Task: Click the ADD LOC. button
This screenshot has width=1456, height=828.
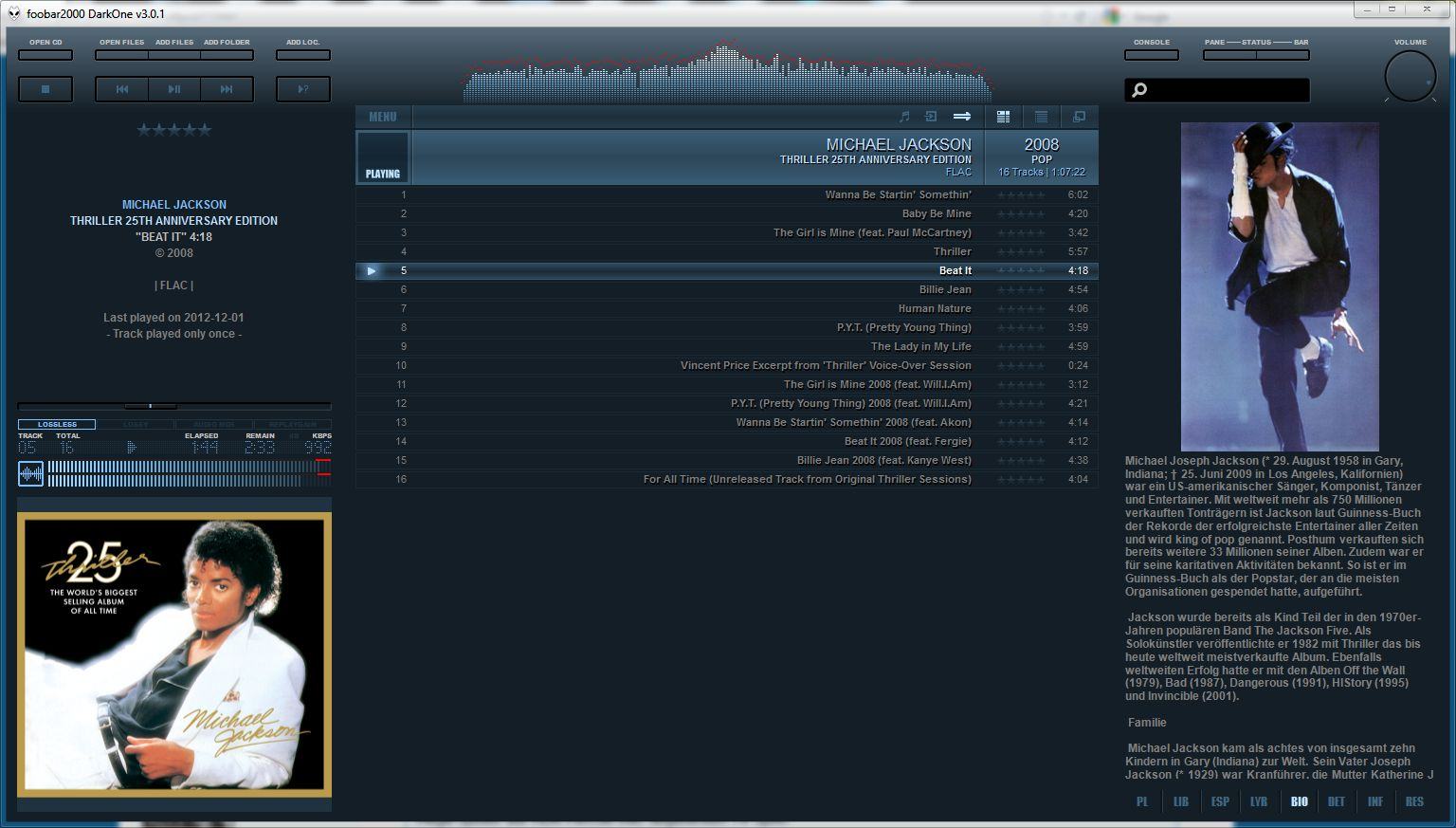Action: [x=303, y=55]
